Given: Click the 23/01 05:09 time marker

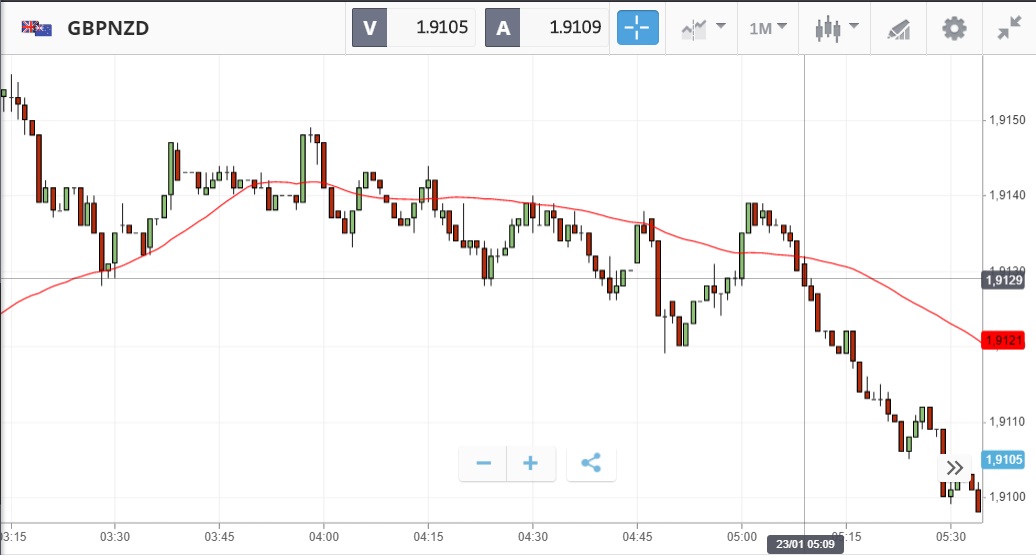Looking at the screenshot, I should [x=805, y=544].
